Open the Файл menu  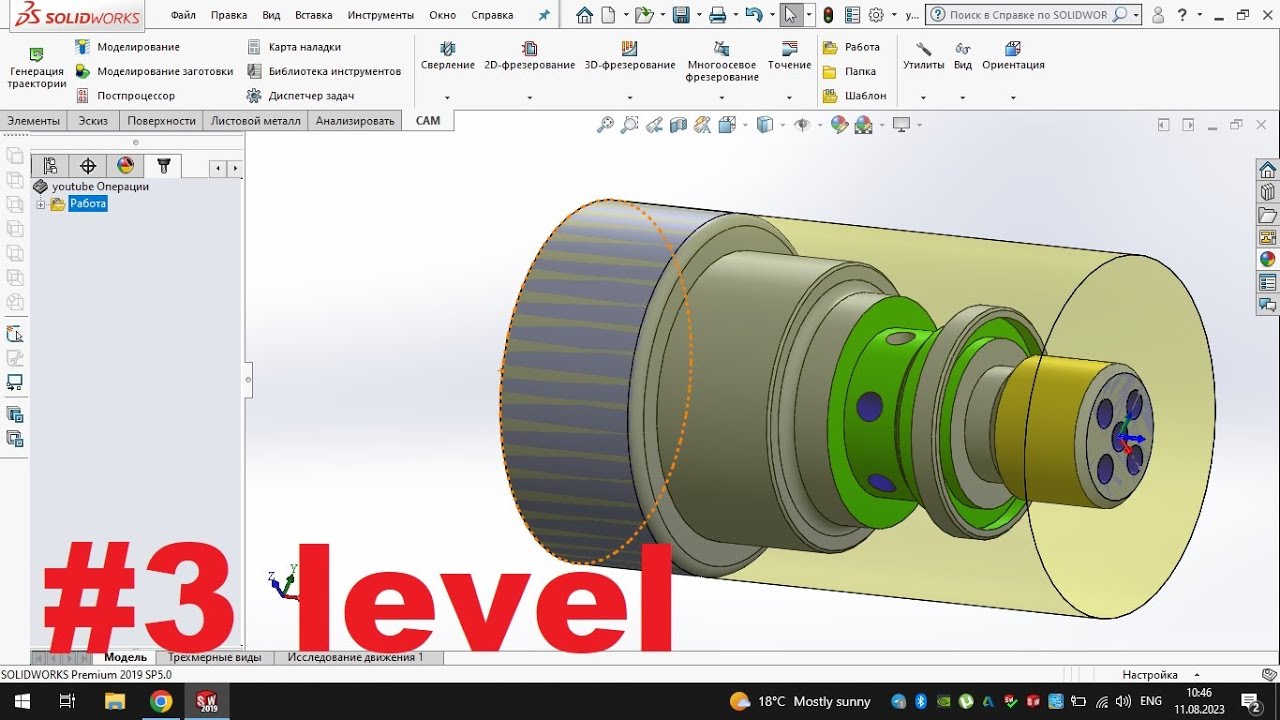183,15
